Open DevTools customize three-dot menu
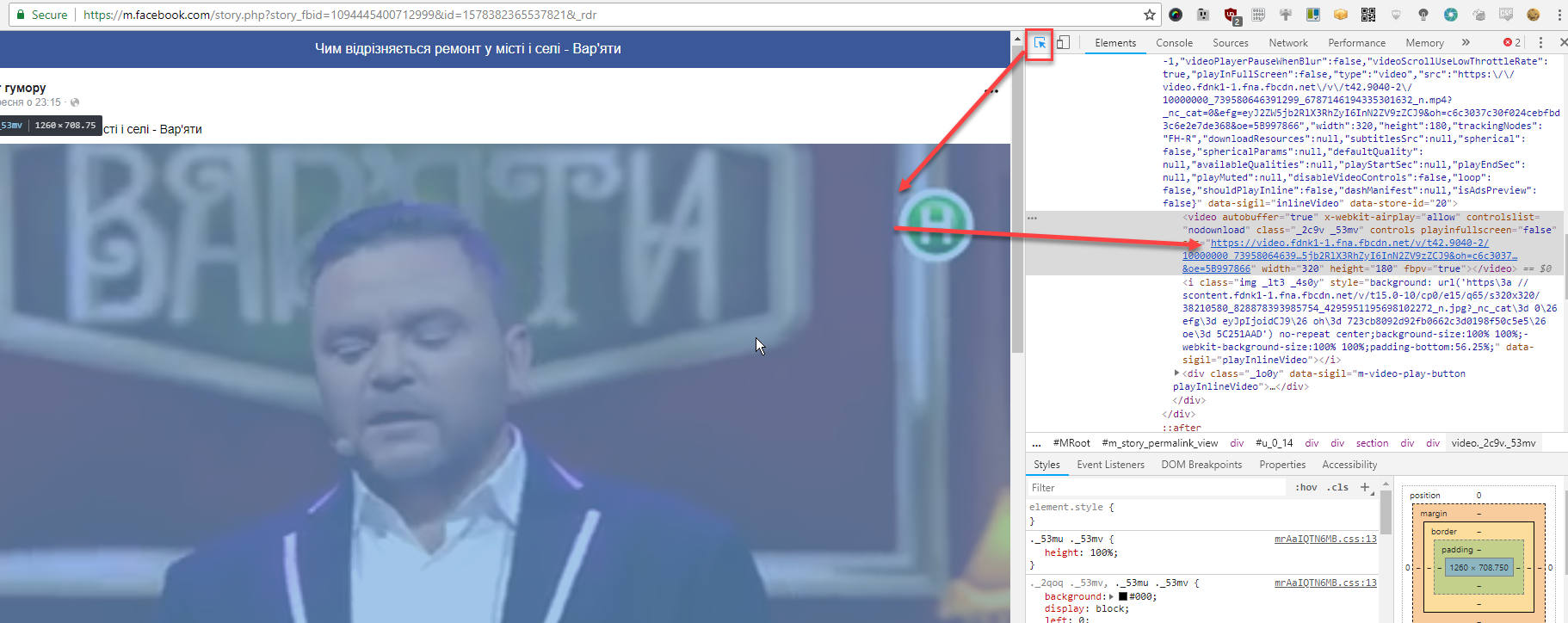The height and width of the screenshot is (623, 1568). pos(1540,43)
